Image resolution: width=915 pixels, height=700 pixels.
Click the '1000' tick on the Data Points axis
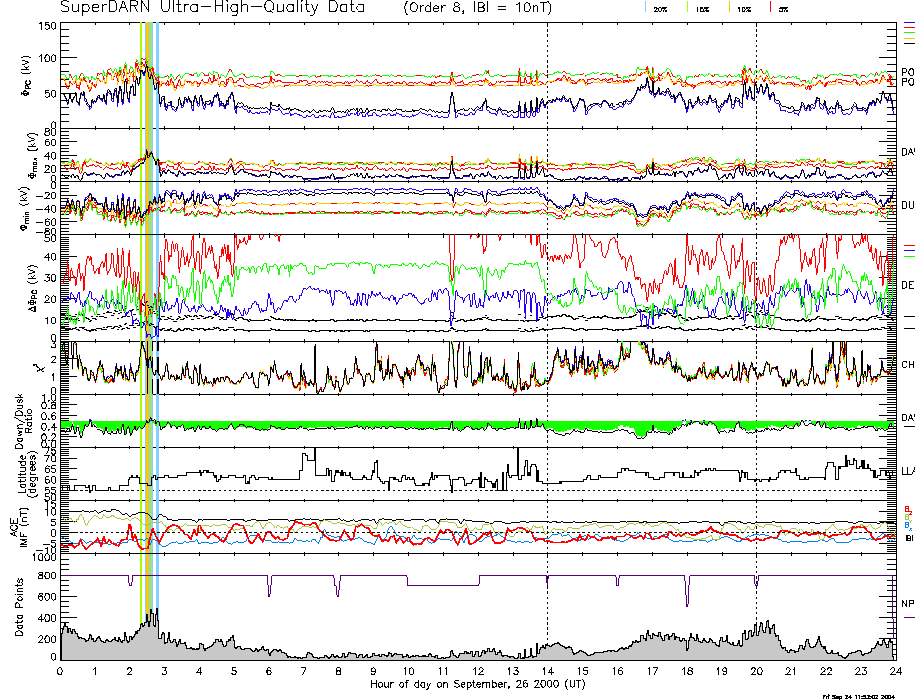point(44,558)
